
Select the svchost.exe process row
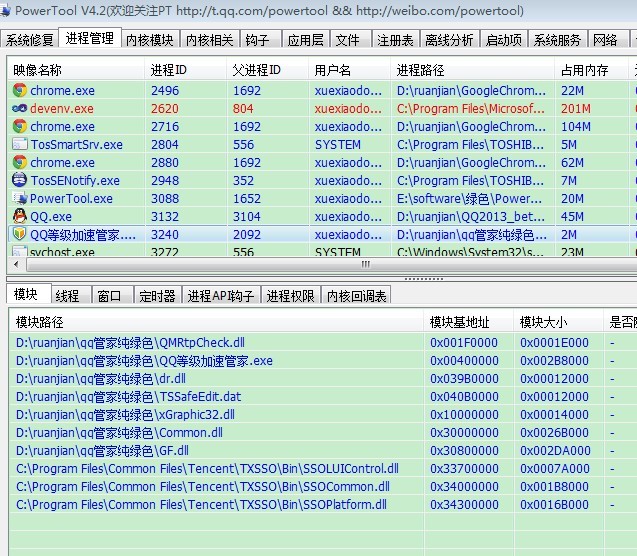(x=322, y=252)
